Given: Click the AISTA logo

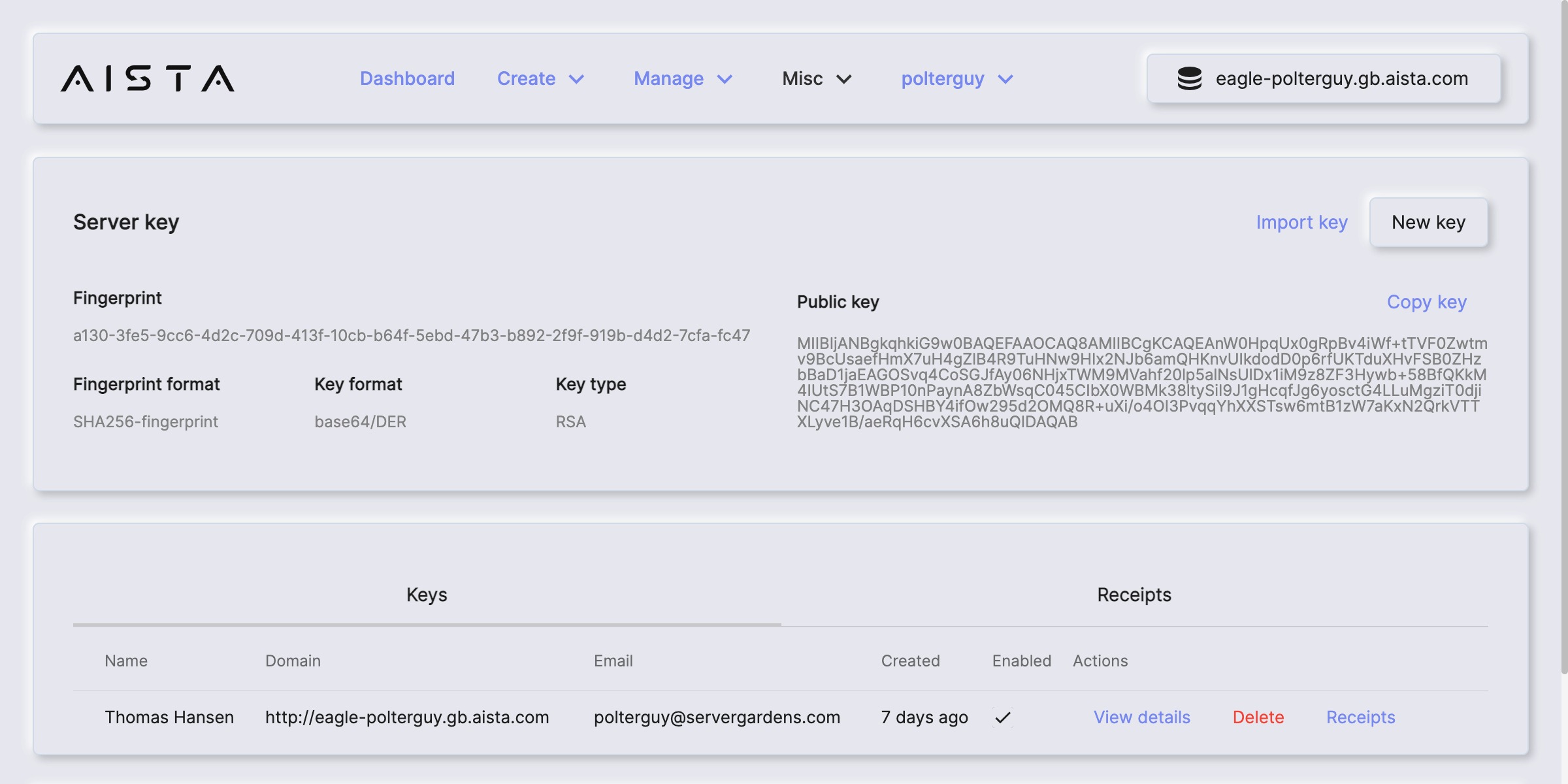Looking at the screenshot, I should [x=148, y=78].
